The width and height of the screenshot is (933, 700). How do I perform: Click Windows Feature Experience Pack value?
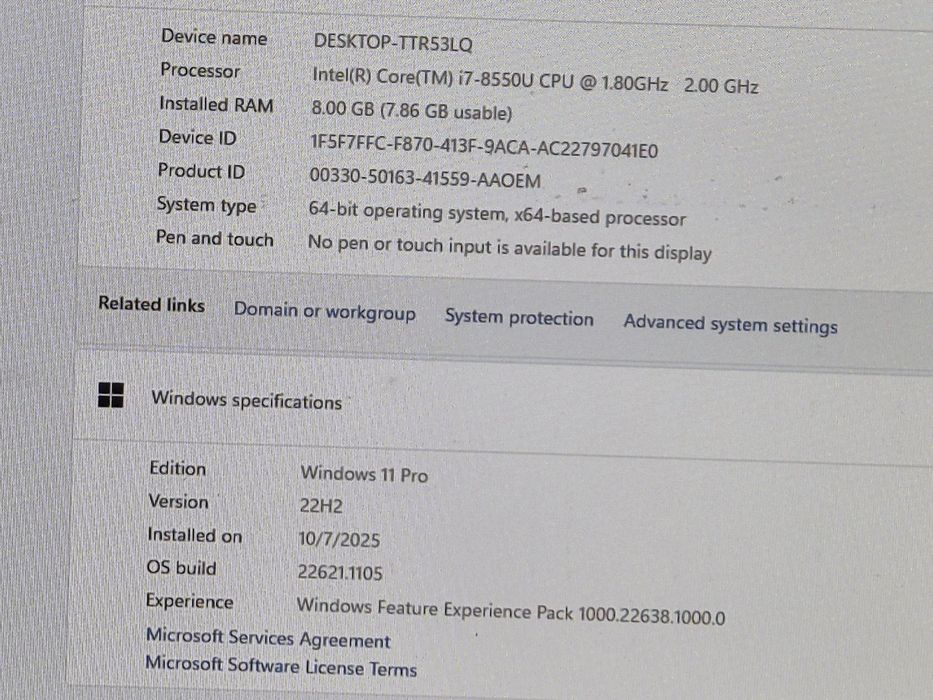coord(511,611)
